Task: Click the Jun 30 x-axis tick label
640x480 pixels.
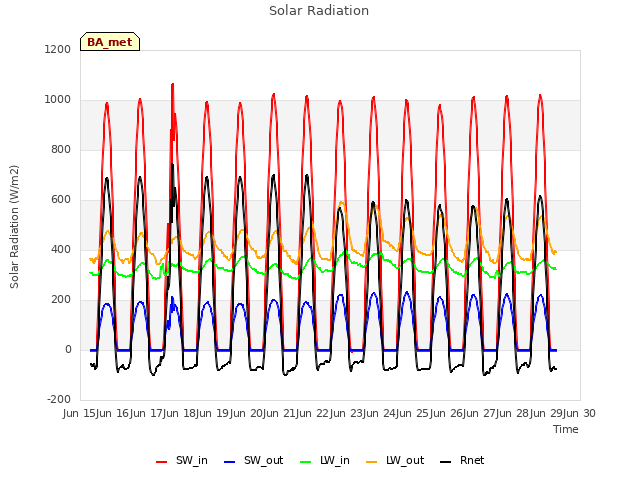Action: pyautogui.click(x=580, y=413)
